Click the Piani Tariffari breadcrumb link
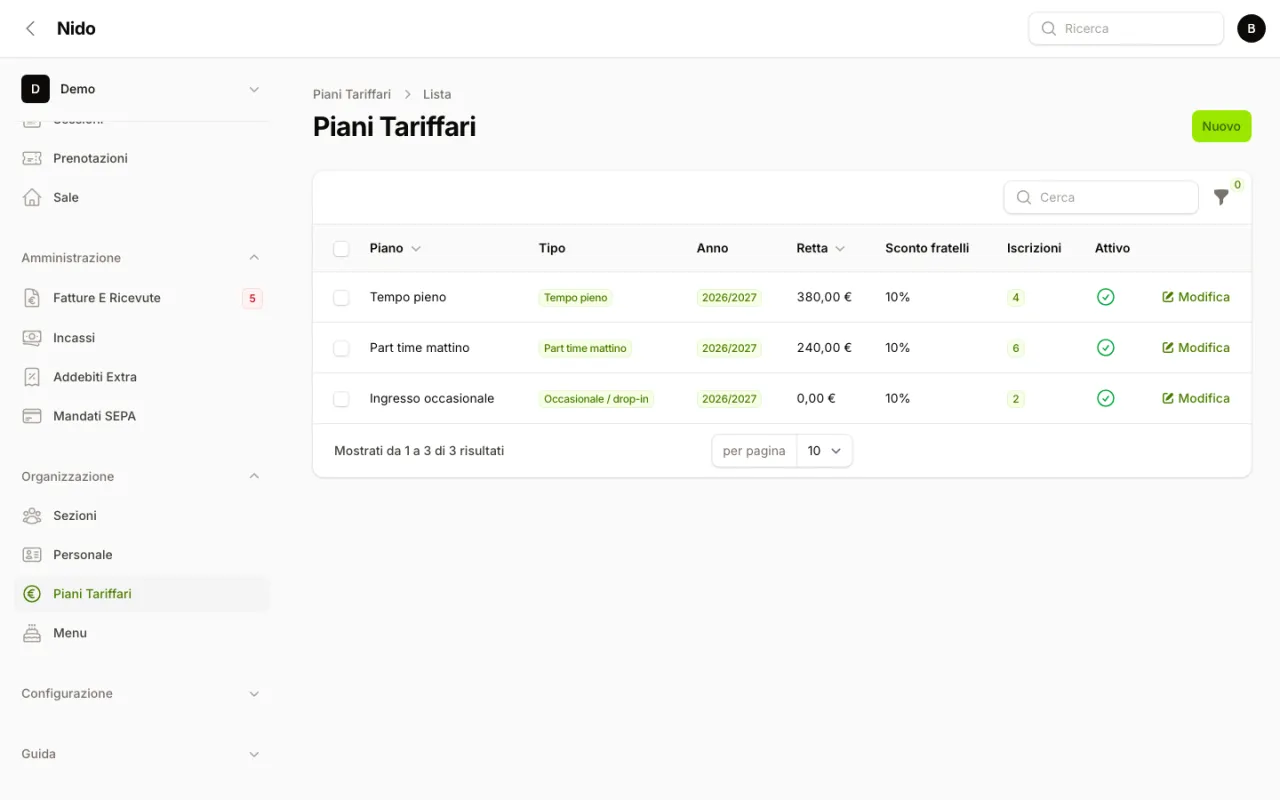This screenshot has width=1280, height=800. tap(352, 94)
